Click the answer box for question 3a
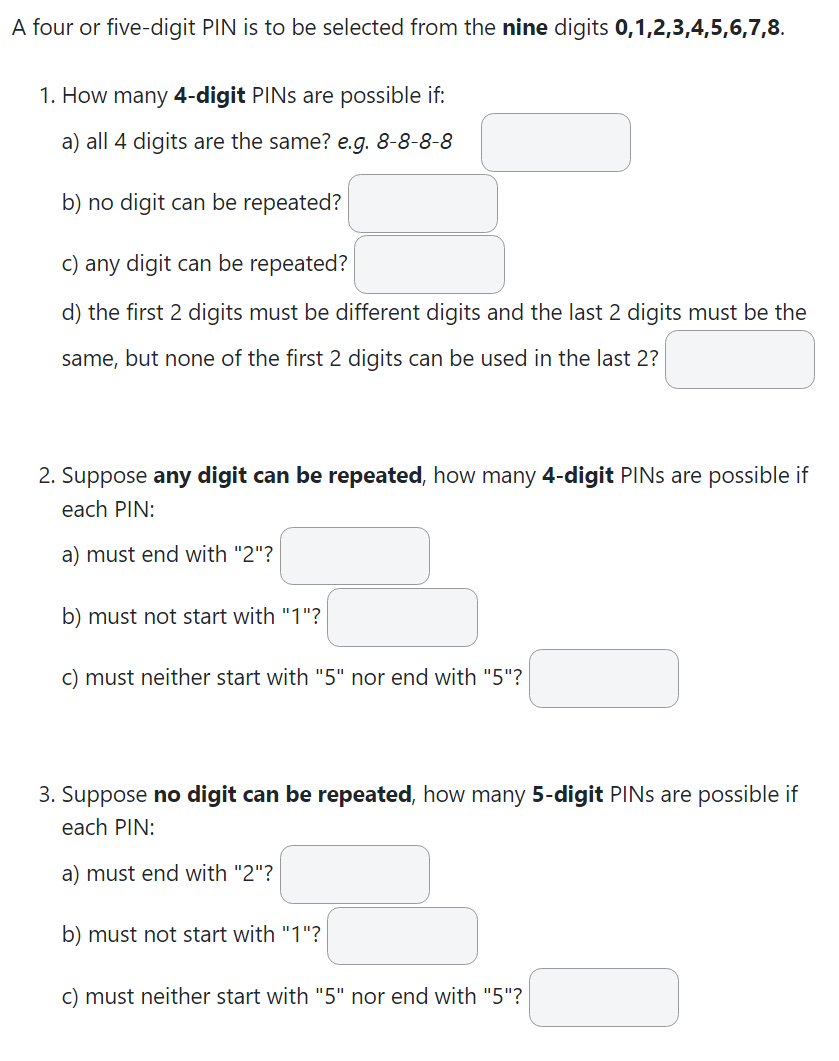Screen dimensions: 839x1061 pyautogui.click(x=354, y=874)
